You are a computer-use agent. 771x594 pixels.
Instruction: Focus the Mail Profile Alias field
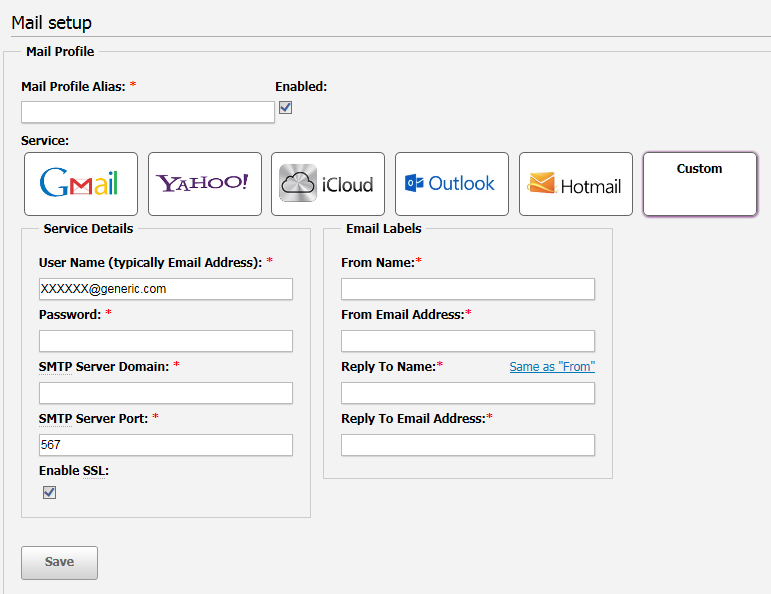coord(147,112)
